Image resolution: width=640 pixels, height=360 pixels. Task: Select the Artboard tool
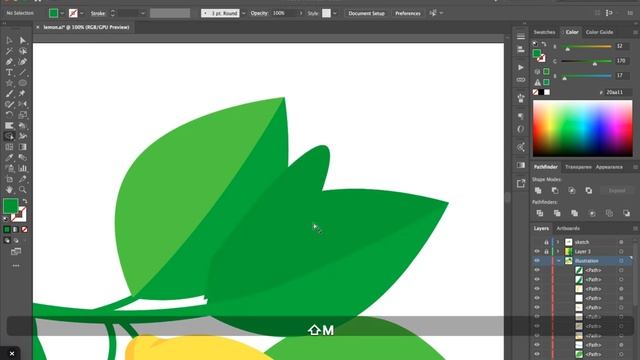tap(9, 179)
